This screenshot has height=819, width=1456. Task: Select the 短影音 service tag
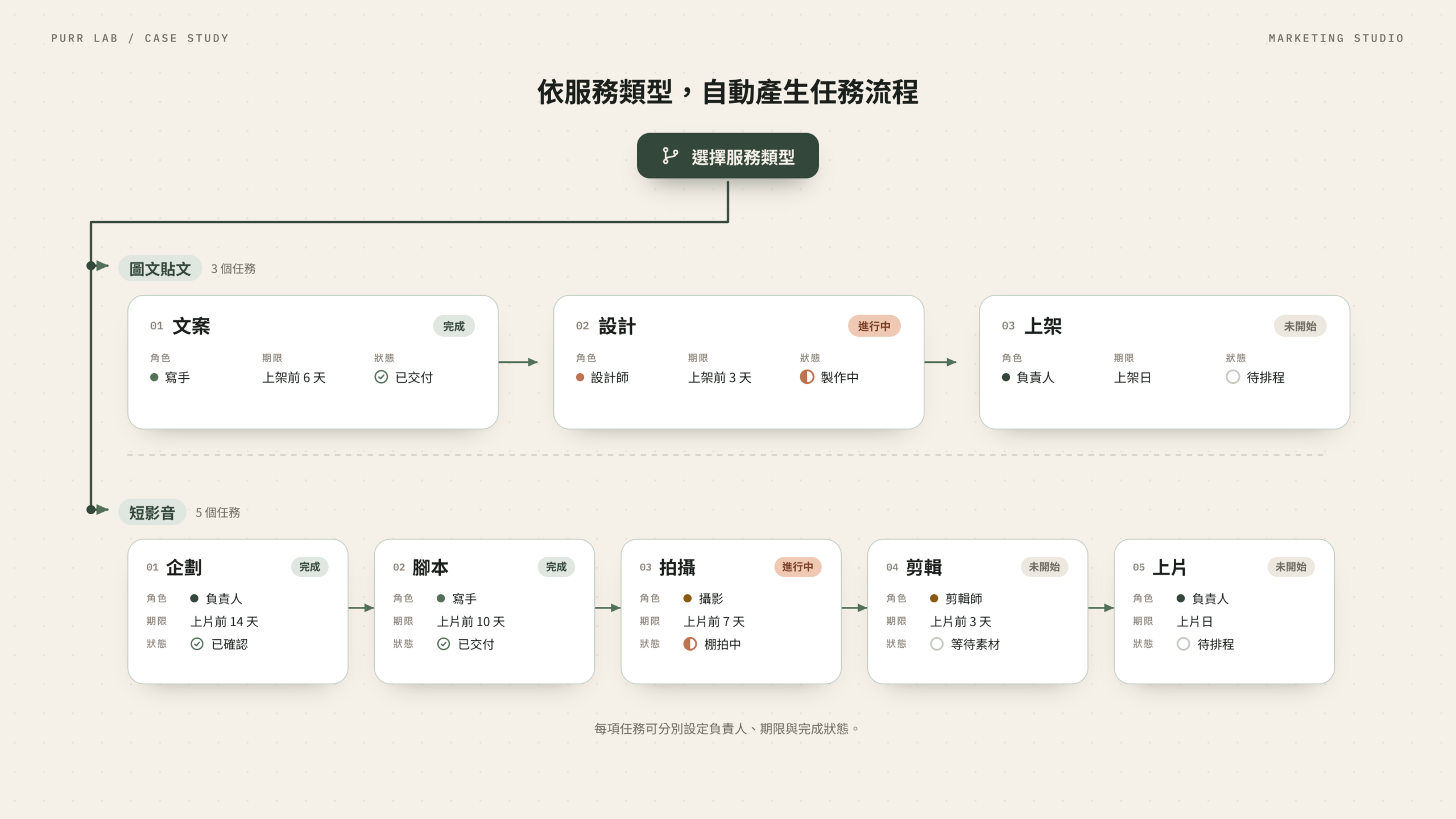pos(152,512)
